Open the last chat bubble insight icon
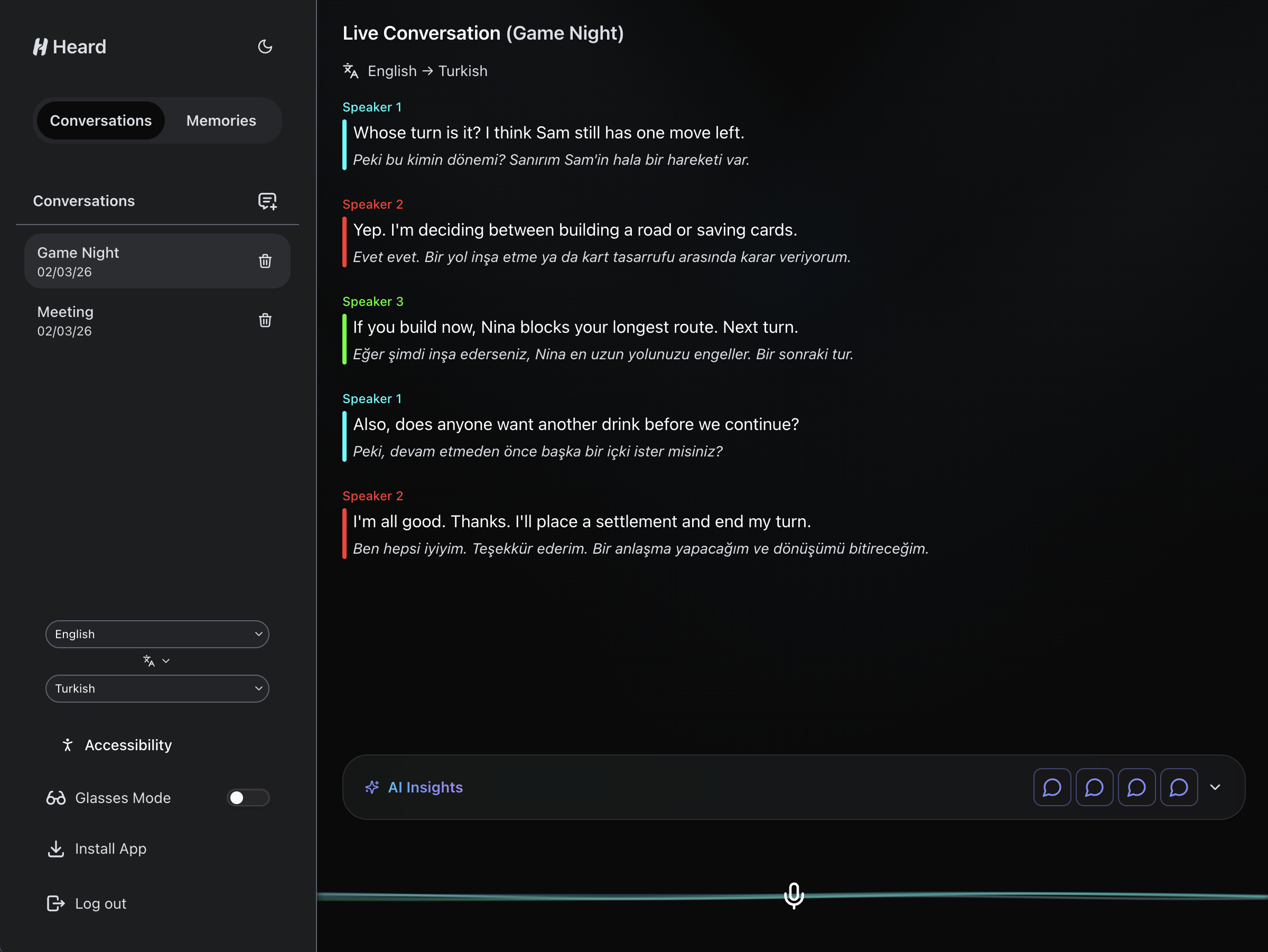Viewport: 1268px width, 952px height. coord(1179,787)
